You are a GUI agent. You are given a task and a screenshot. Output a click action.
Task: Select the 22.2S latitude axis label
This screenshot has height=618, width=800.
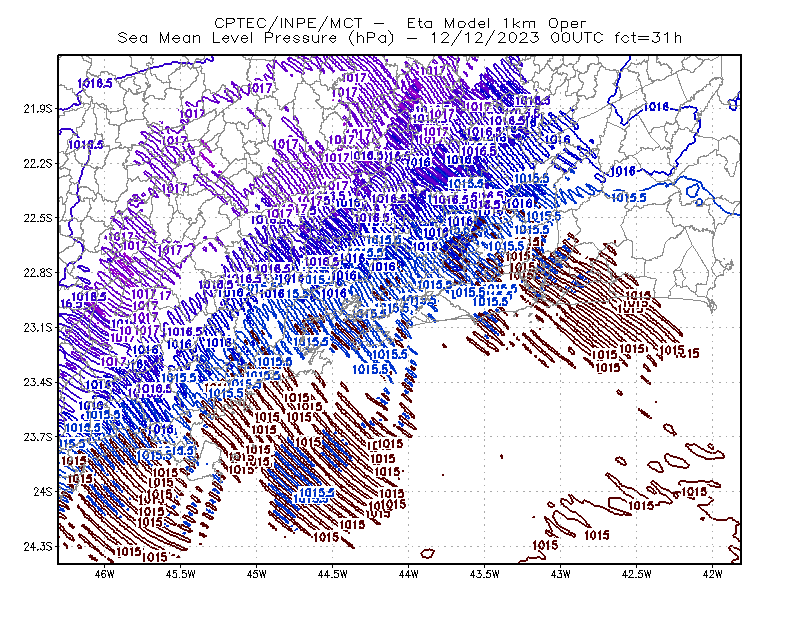[37, 163]
